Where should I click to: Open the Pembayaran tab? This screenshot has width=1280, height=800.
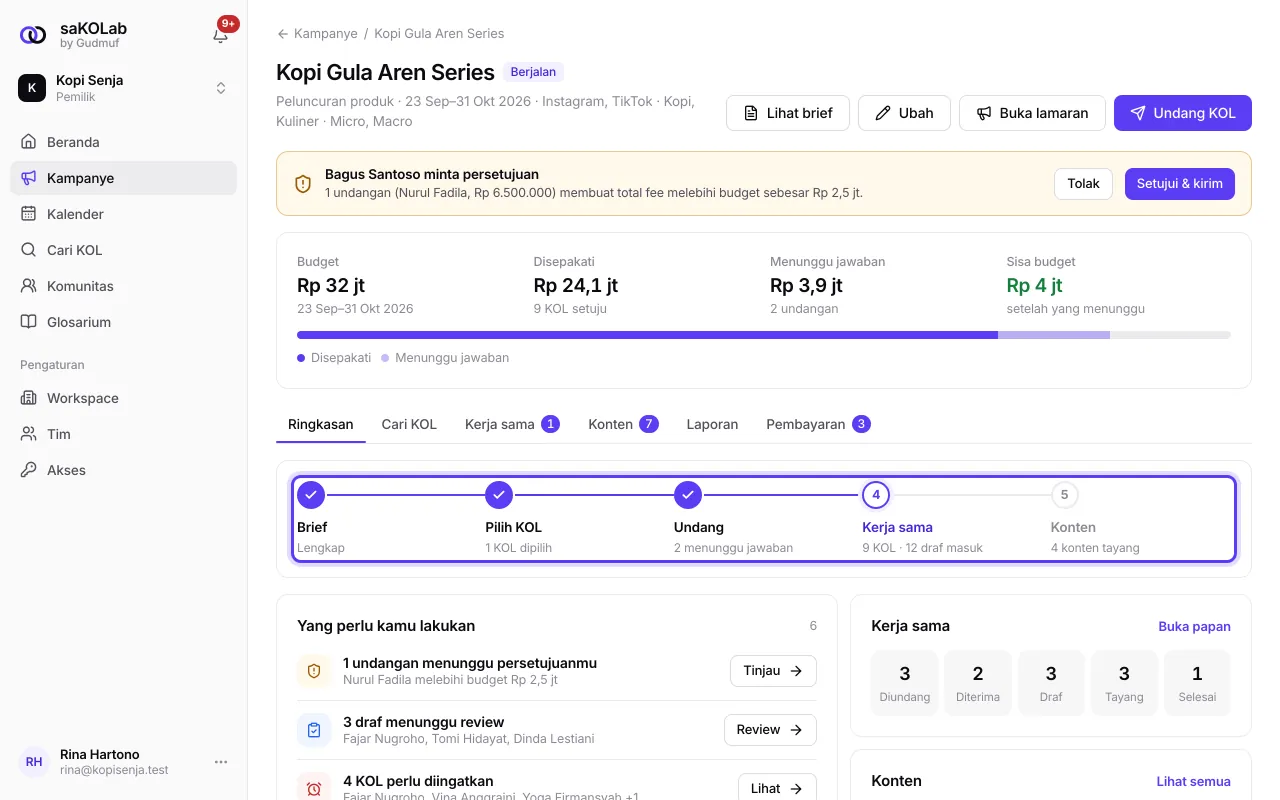point(818,424)
